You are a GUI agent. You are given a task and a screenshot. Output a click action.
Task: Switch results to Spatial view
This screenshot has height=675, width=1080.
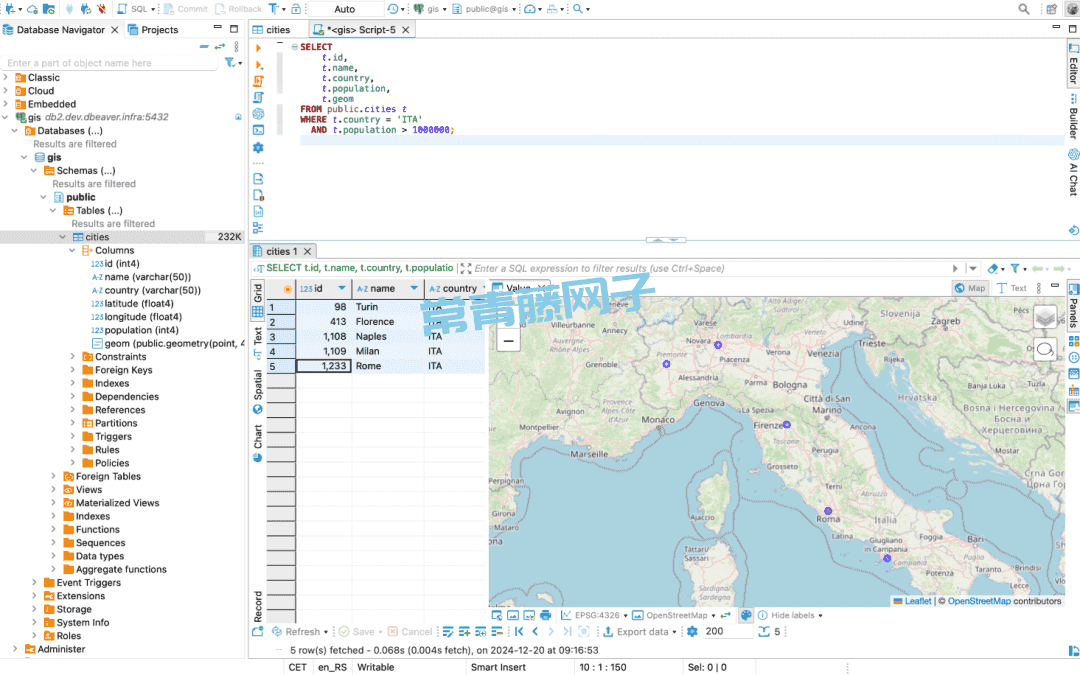pyautogui.click(x=258, y=391)
